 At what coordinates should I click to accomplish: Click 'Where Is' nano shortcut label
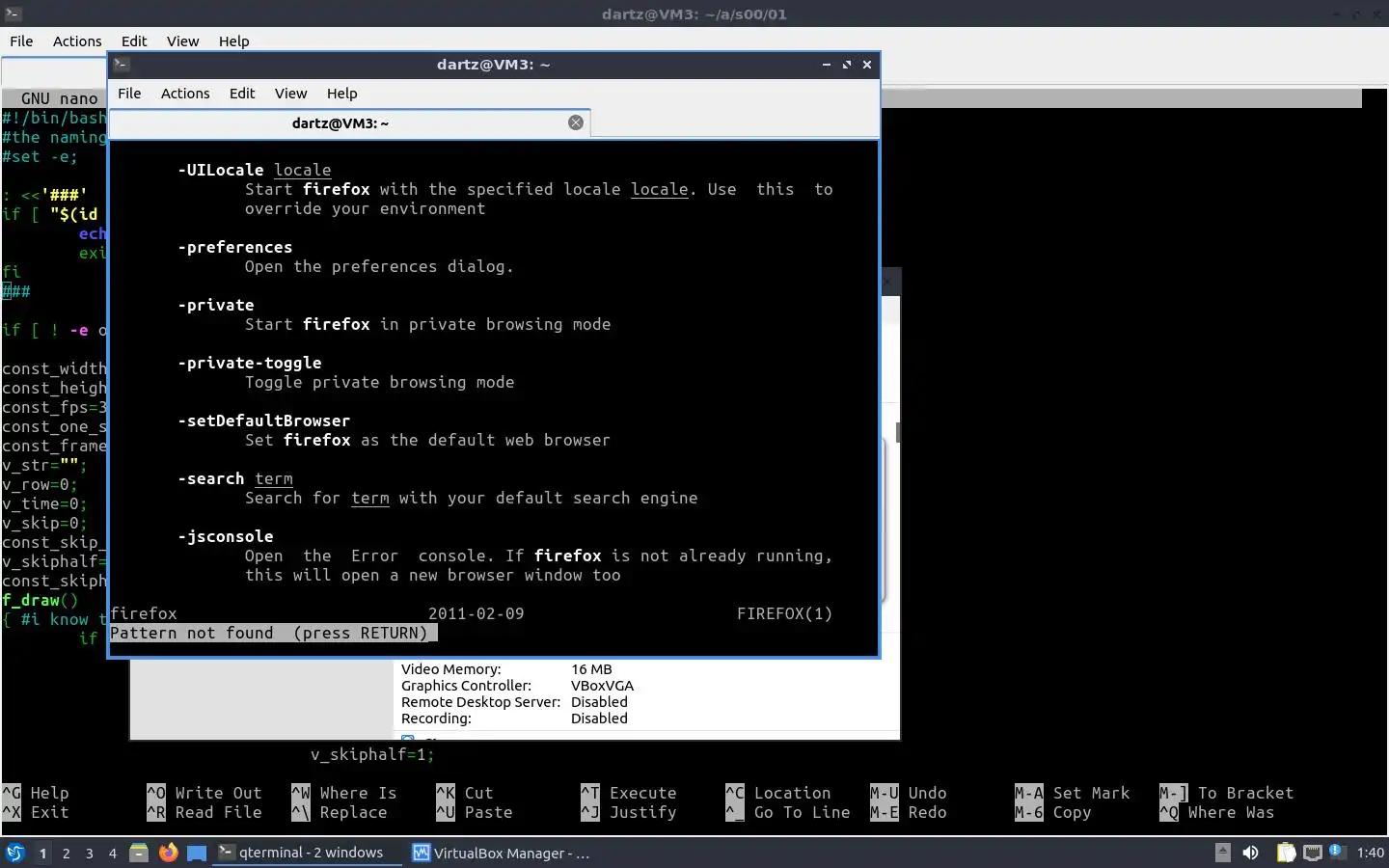point(358,793)
